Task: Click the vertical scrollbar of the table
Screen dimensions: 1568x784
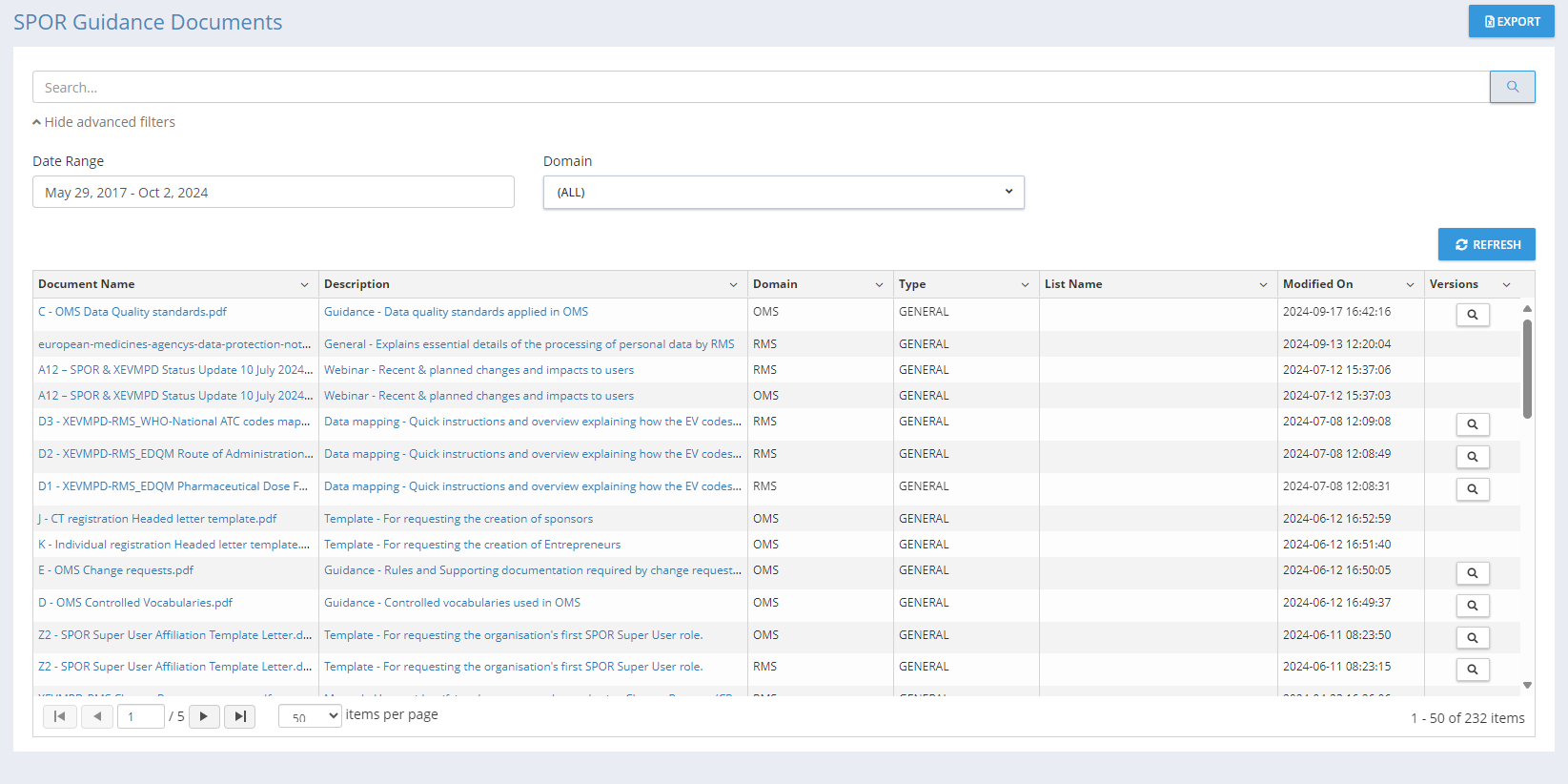Action: pos(1527,370)
